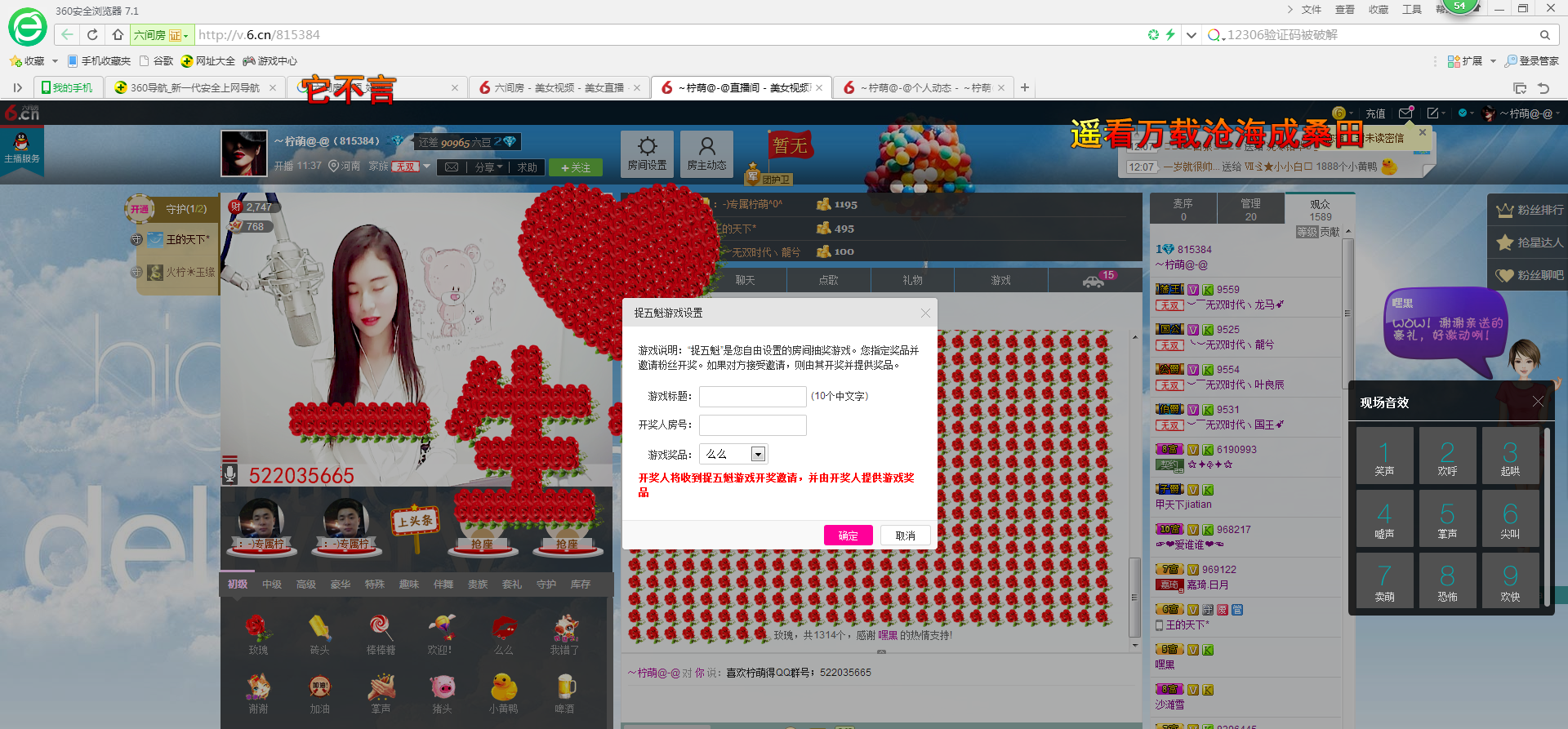Click into the 开奖人房号 input field
This screenshot has width=1568, height=729.
pyautogui.click(x=752, y=425)
